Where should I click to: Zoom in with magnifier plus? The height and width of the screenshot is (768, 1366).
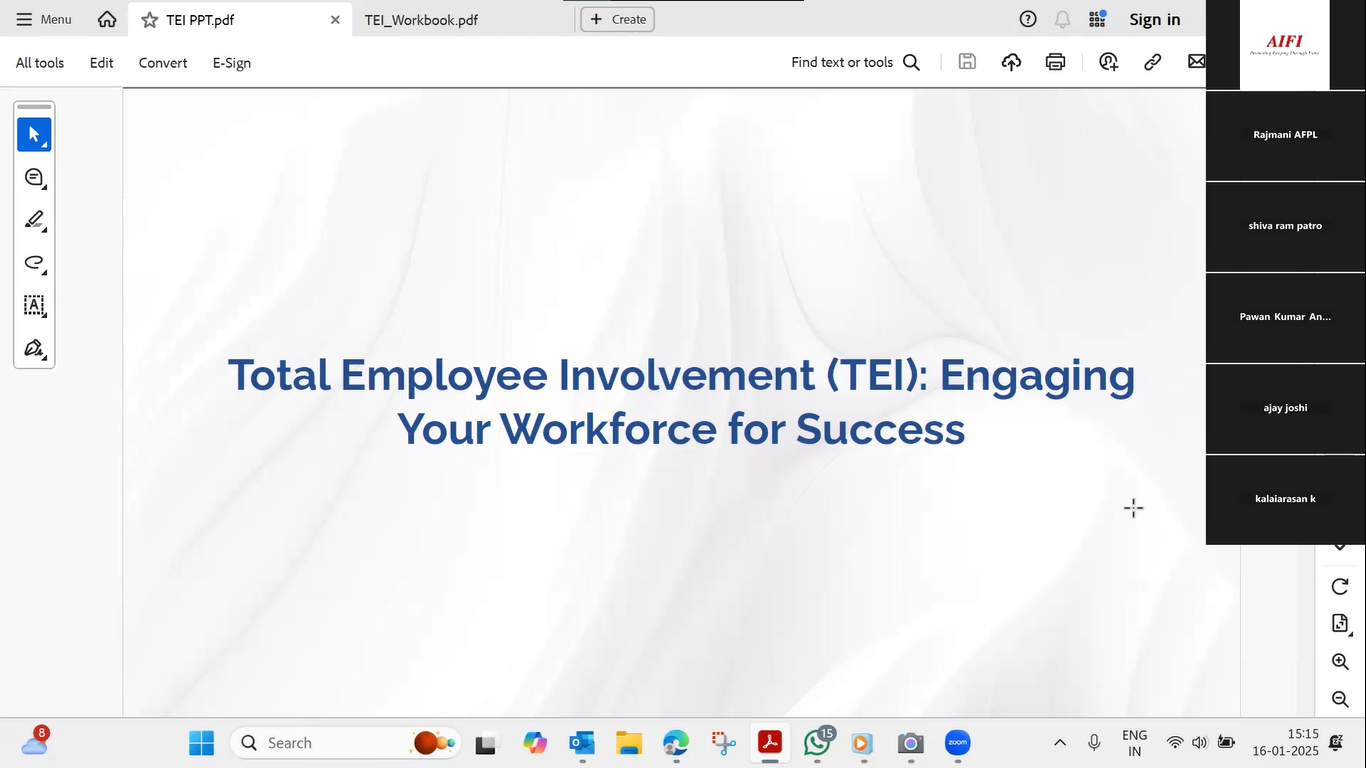[1340, 662]
